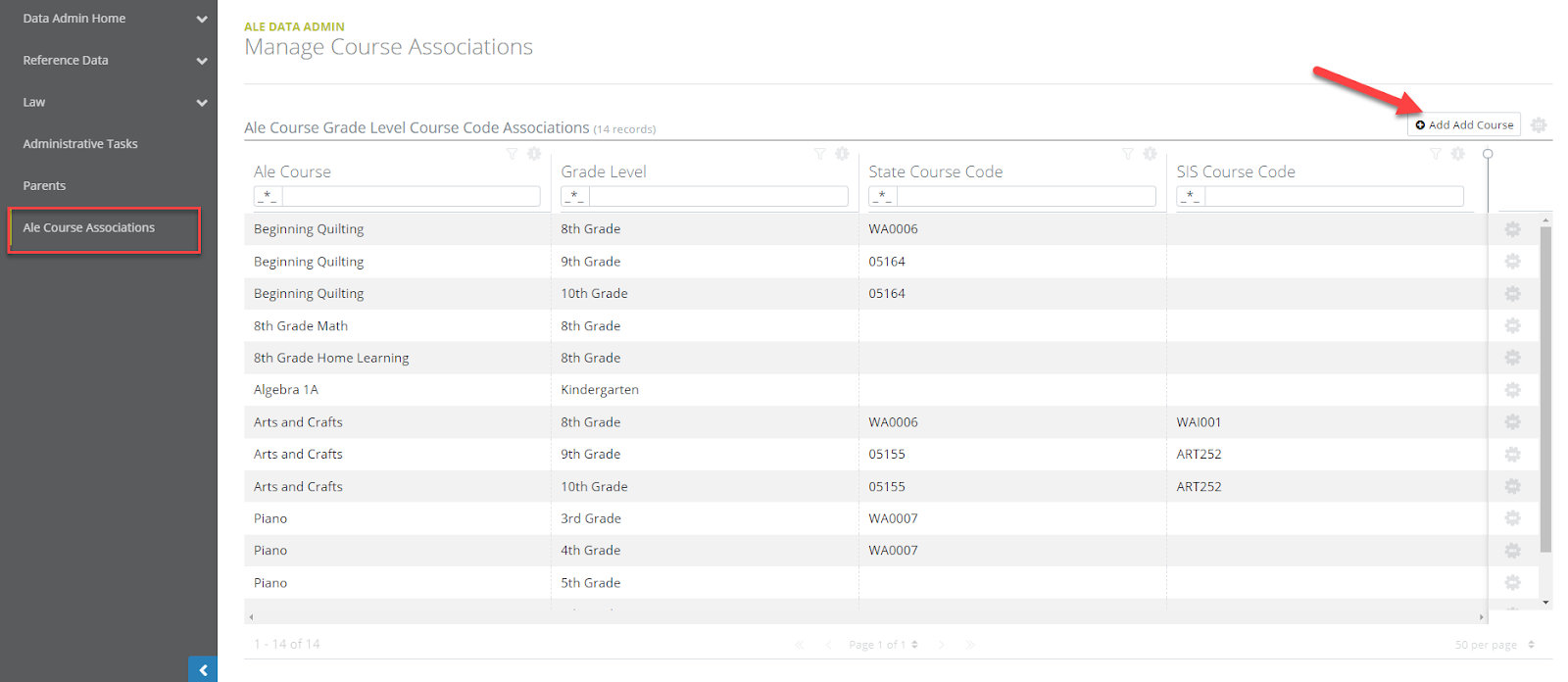Screen dimensions: 1568x682
Task: Click gear icon for Arts and Crafts 10th Grade row
Action: point(1512,486)
